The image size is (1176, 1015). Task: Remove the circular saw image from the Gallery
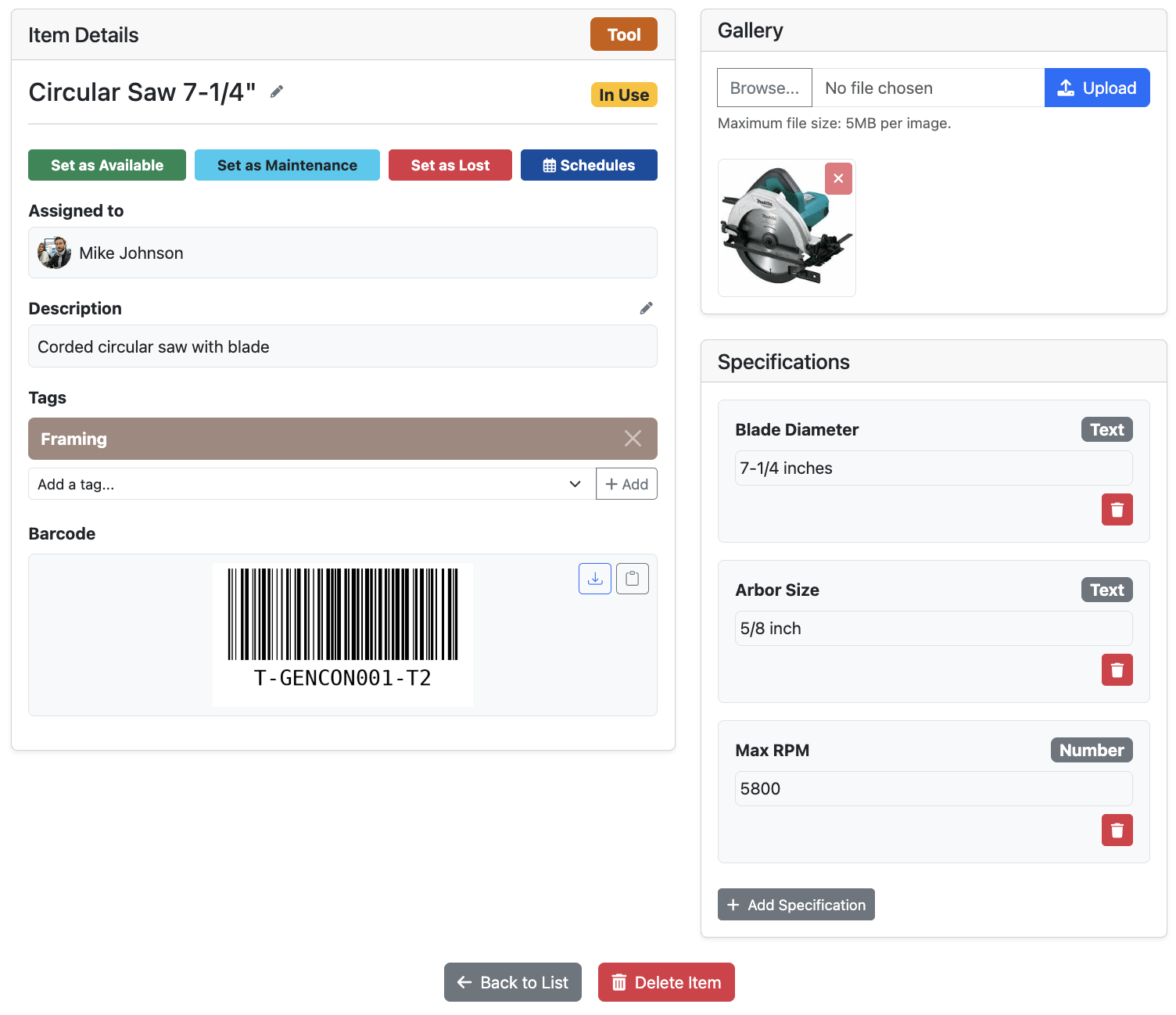(838, 178)
